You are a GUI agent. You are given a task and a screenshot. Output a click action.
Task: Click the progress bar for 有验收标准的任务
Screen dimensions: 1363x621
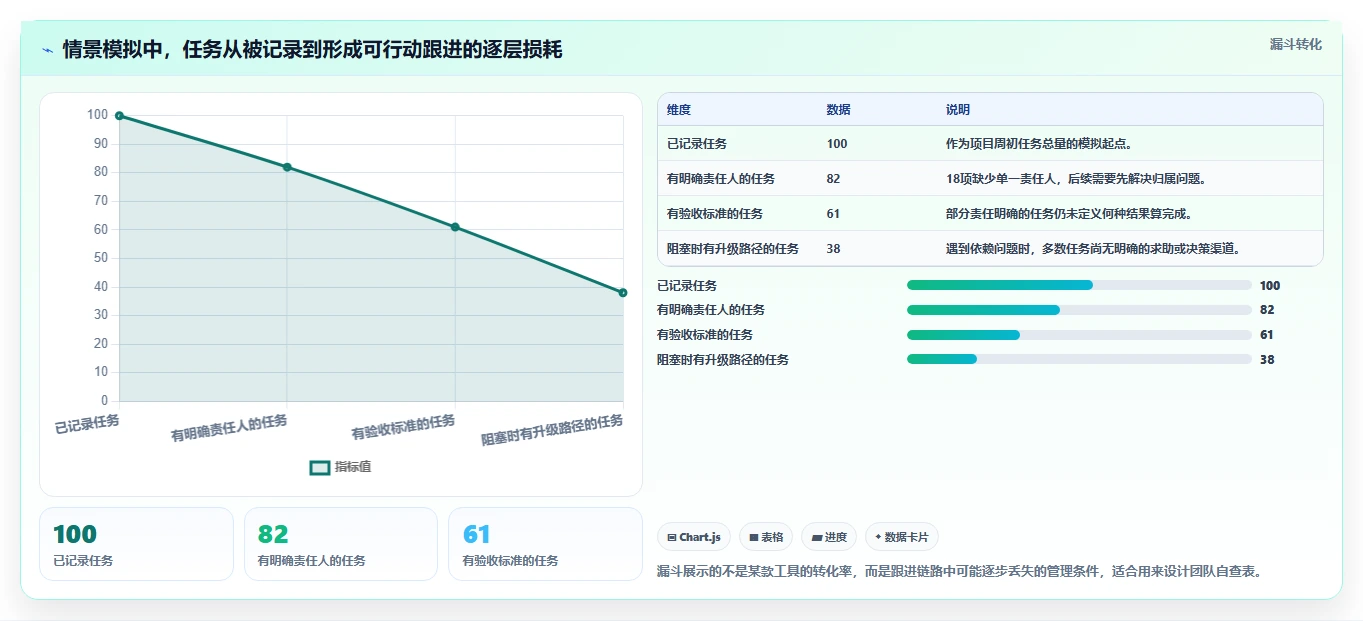coord(1079,335)
